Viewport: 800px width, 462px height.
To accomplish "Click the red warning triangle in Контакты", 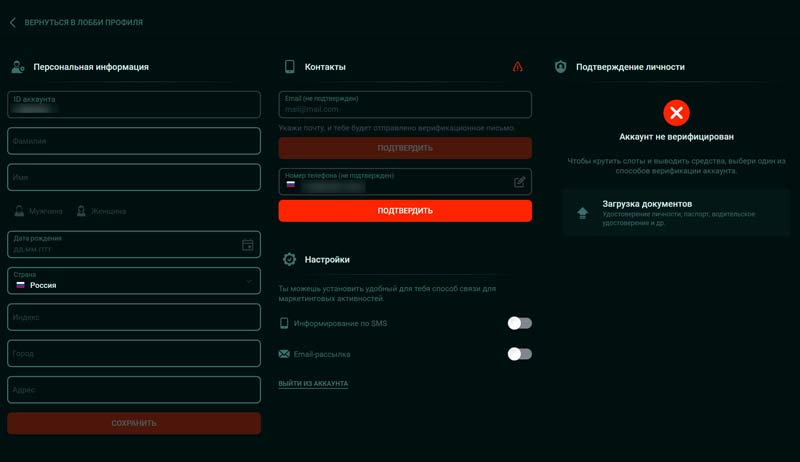I will [x=517, y=67].
